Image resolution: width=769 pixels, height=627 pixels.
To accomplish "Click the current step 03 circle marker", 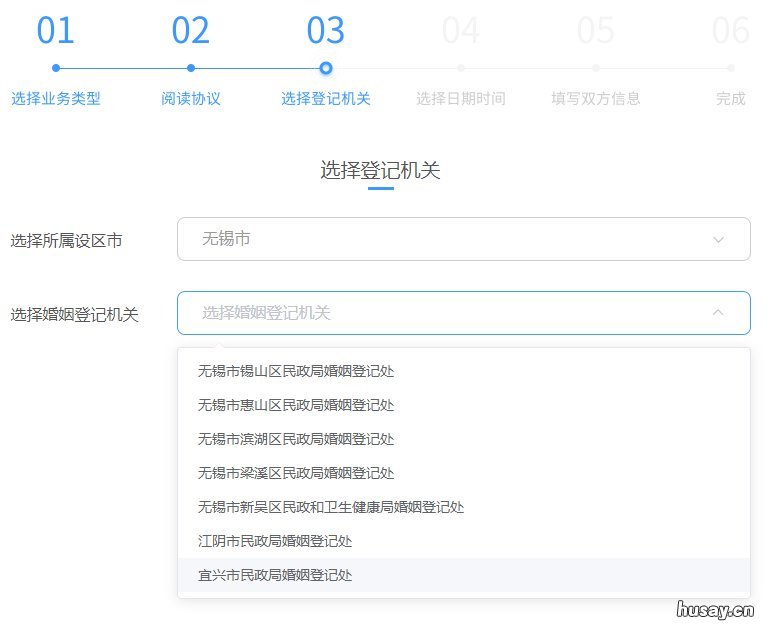I will click(326, 68).
